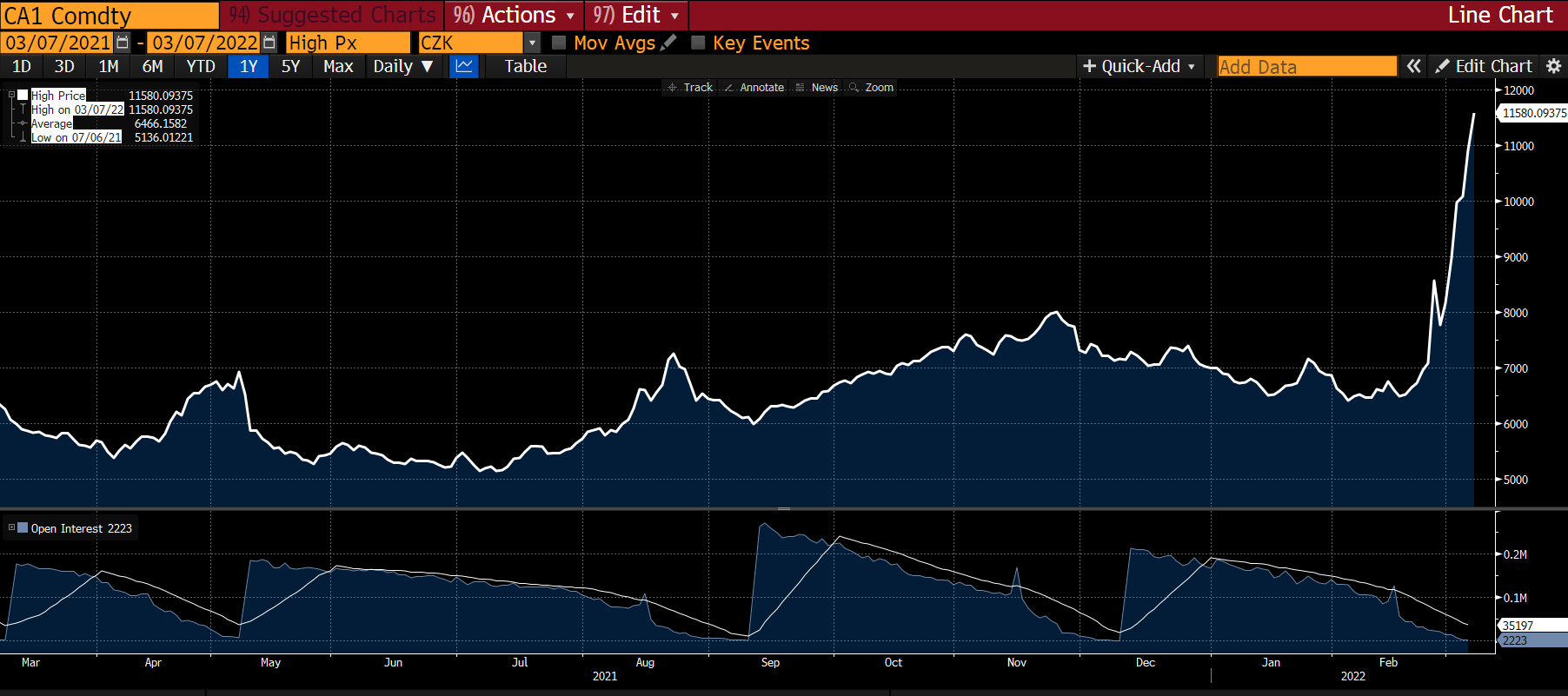Activate the Track crosshair tool
This screenshot has height=696, width=1568.
click(x=690, y=88)
